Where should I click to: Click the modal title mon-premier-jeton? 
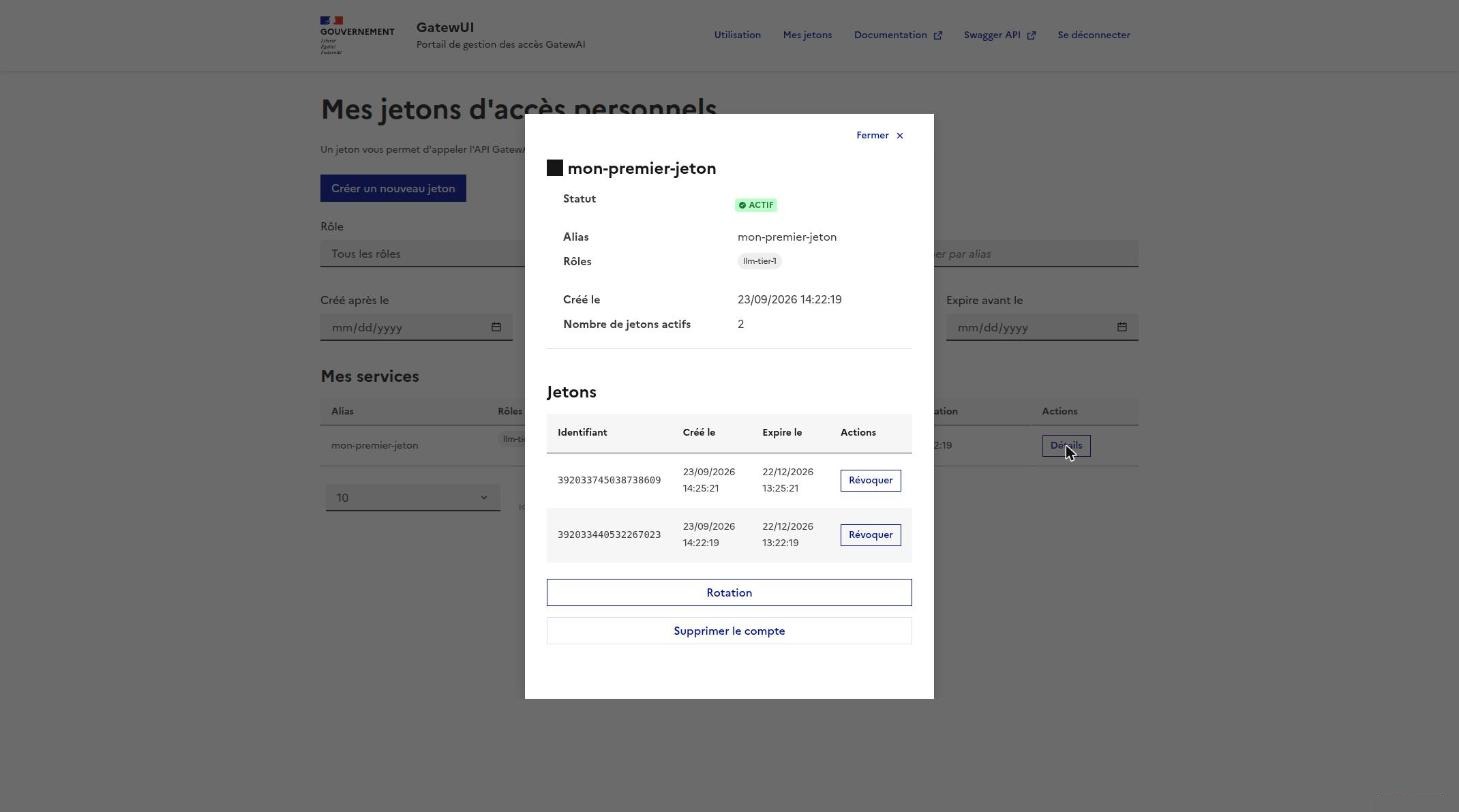tap(642, 168)
